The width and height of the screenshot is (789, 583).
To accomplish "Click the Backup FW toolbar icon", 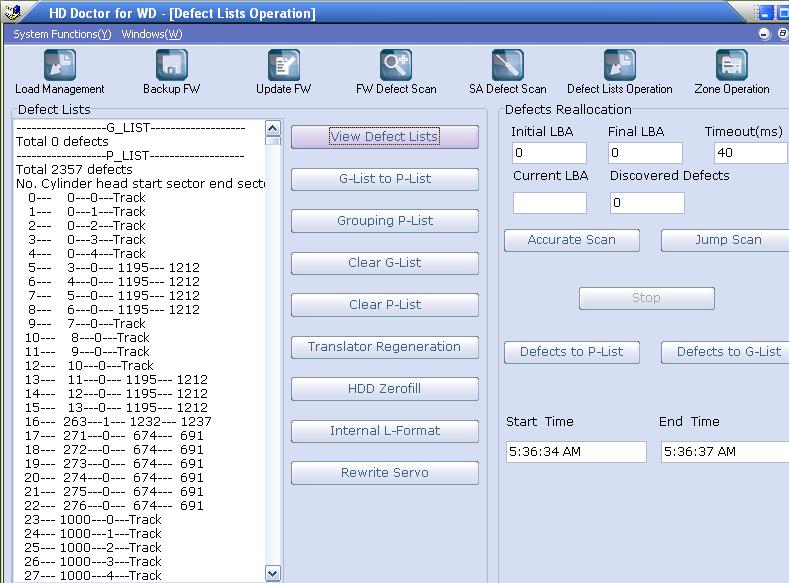I will (x=172, y=65).
